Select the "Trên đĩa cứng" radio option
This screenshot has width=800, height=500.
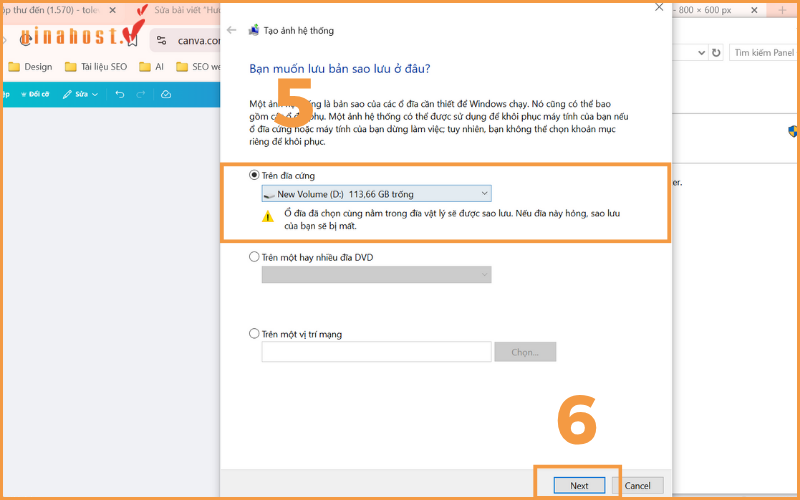pos(254,175)
